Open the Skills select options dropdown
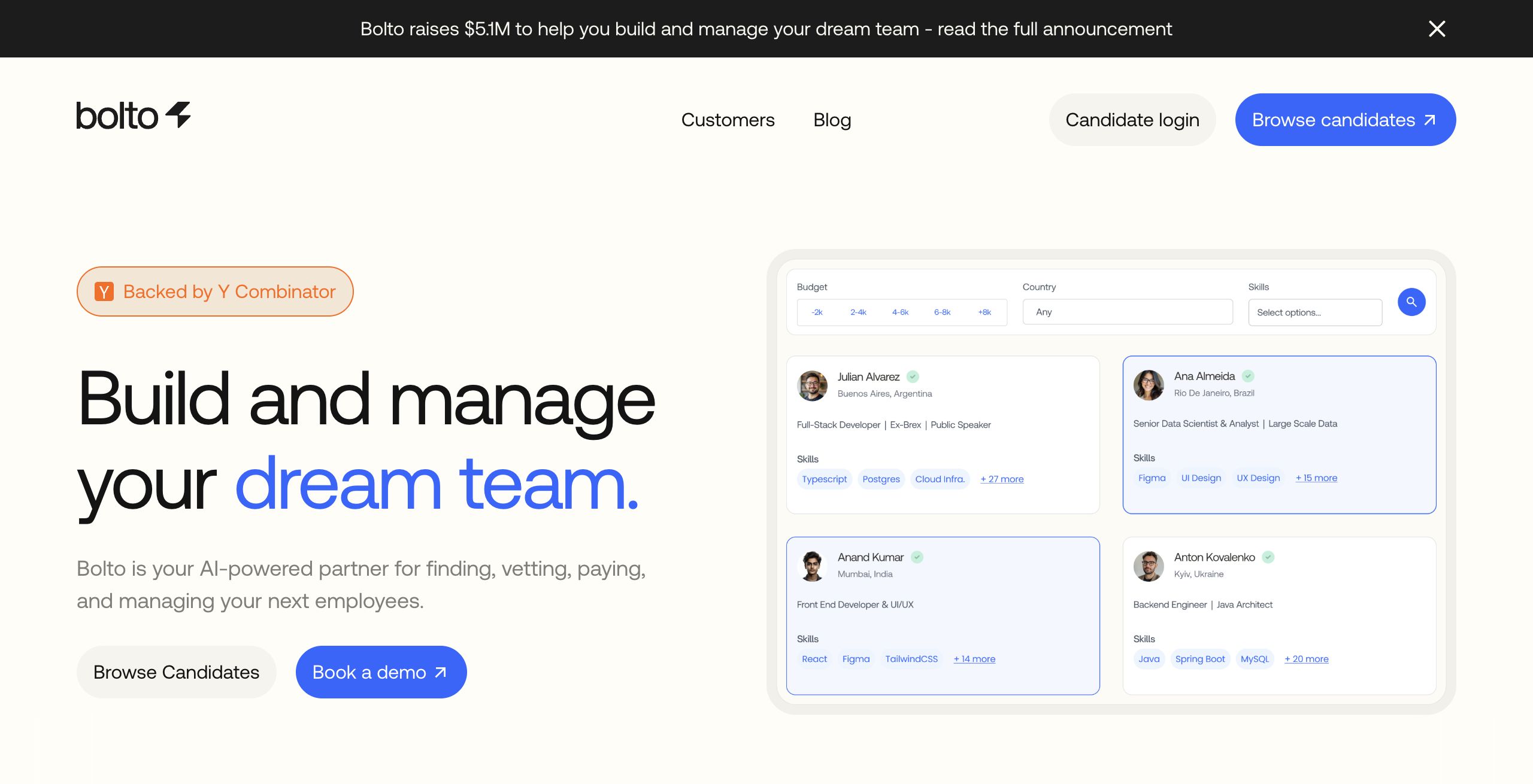 click(1314, 312)
